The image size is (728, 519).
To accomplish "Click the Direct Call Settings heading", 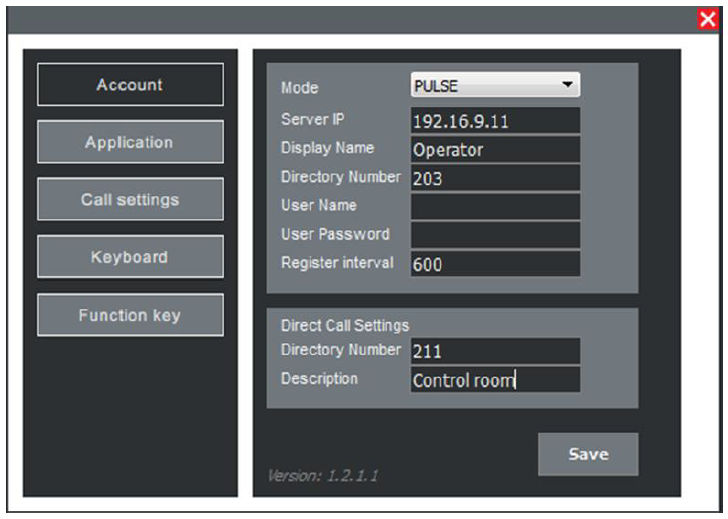I will 344,325.
